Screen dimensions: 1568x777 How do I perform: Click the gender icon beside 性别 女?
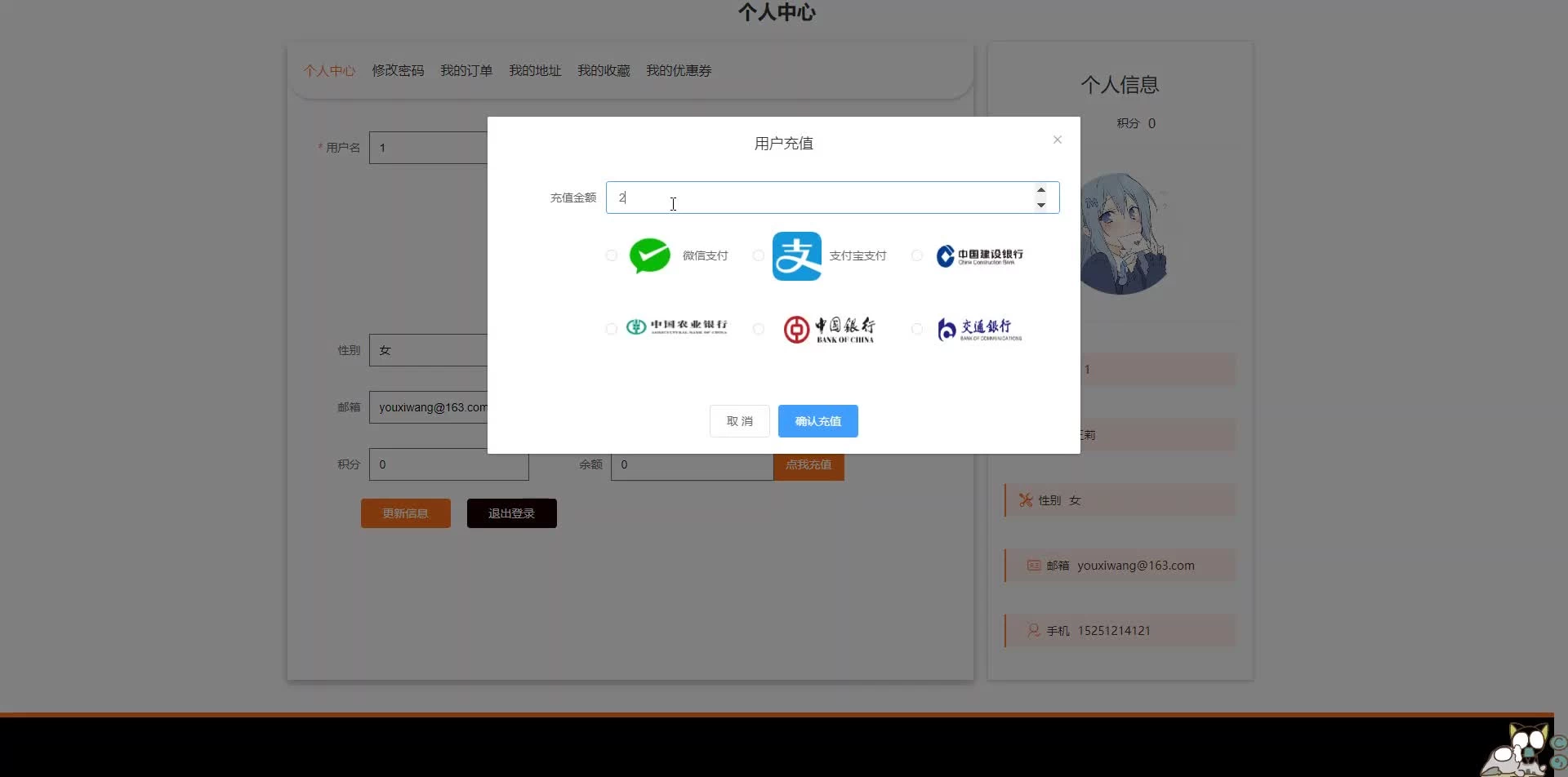[1026, 500]
